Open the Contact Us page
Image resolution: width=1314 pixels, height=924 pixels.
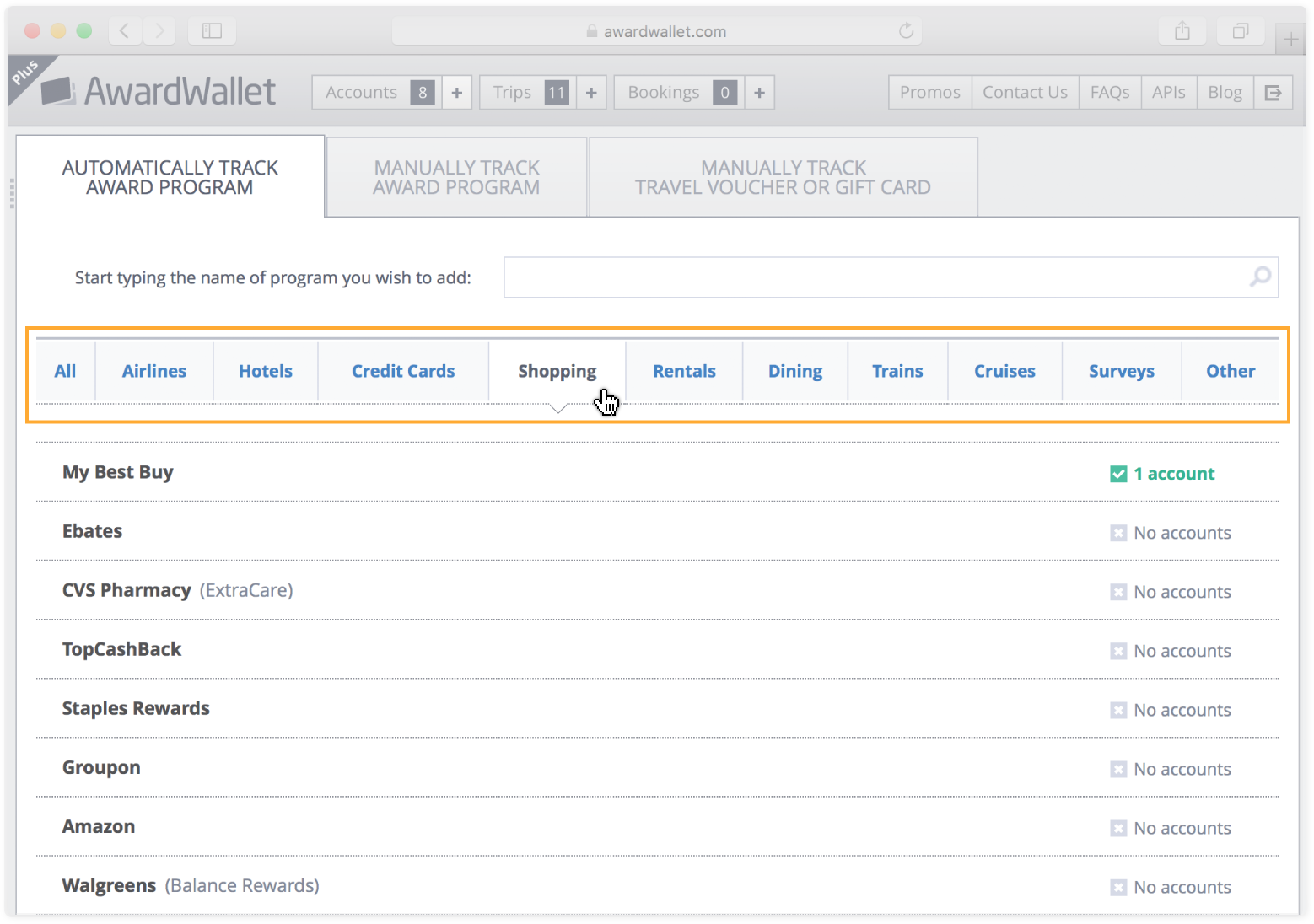[x=1025, y=92]
